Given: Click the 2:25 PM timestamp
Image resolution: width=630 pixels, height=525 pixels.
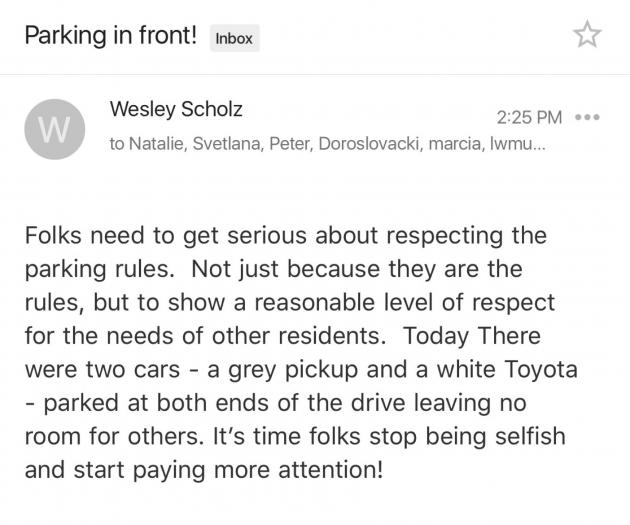Looking at the screenshot, I should tap(529, 117).
